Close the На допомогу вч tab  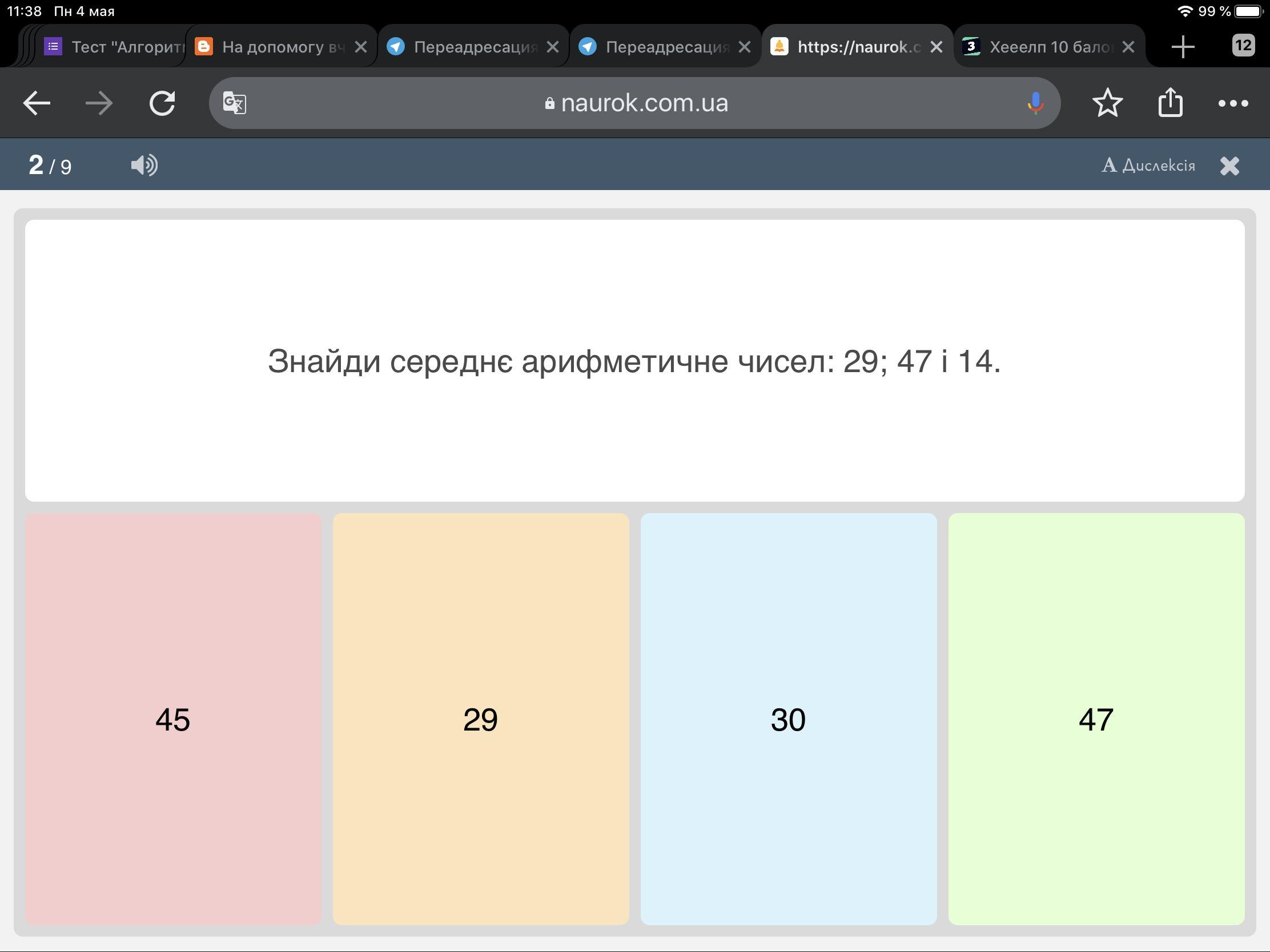pos(360,46)
